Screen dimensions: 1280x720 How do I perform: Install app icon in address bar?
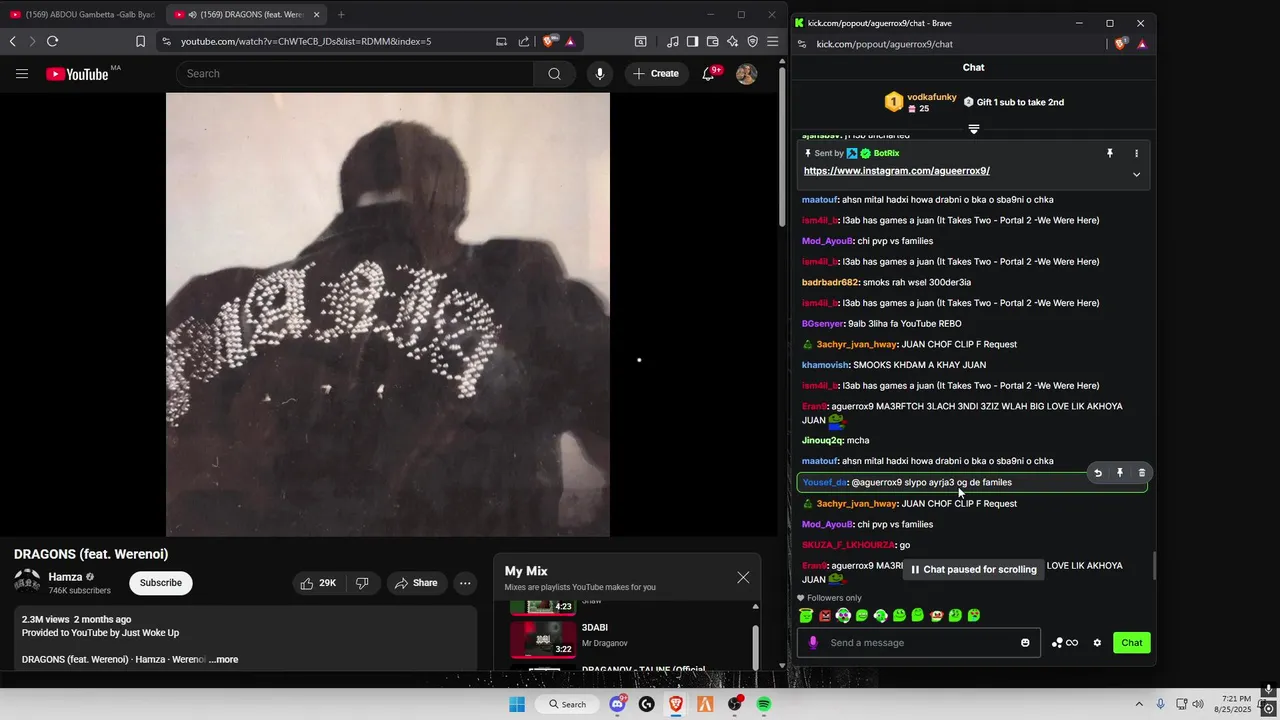tap(501, 41)
